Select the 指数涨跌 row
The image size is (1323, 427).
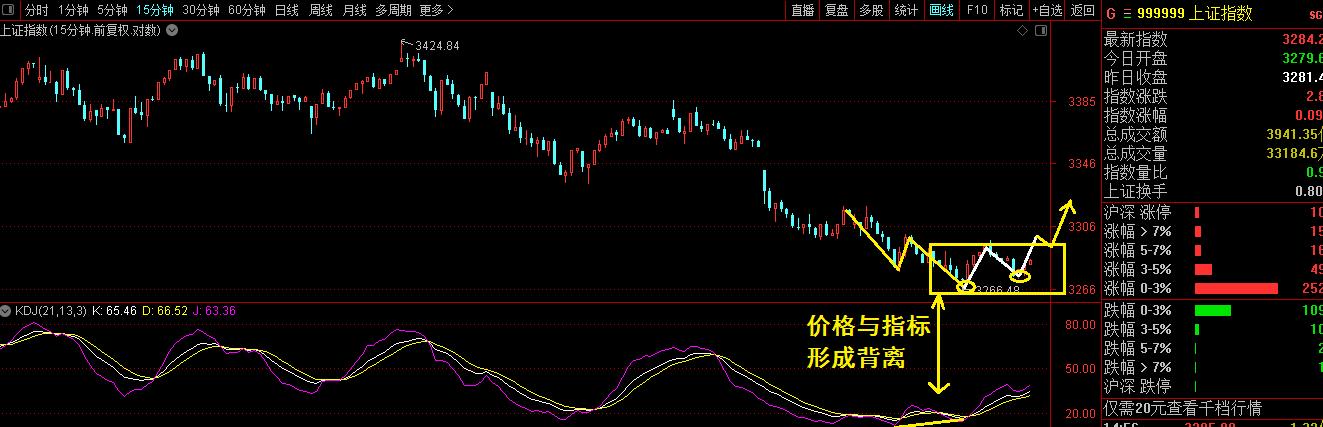tap(1212, 97)
